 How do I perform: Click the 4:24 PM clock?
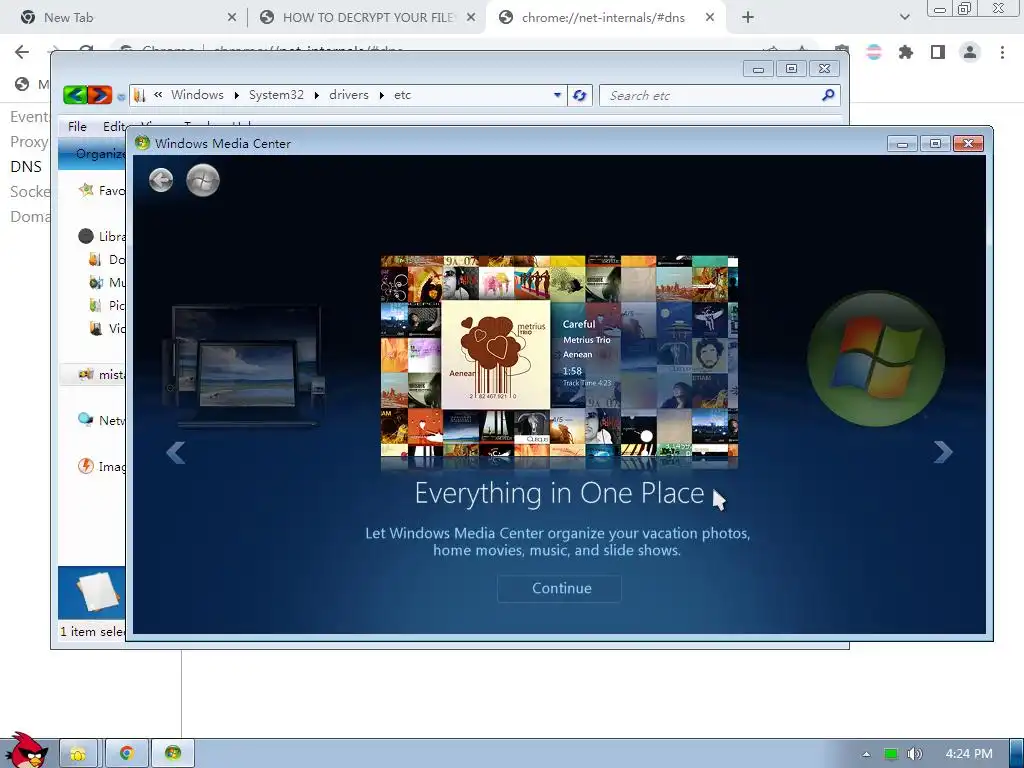coord(969,754)
